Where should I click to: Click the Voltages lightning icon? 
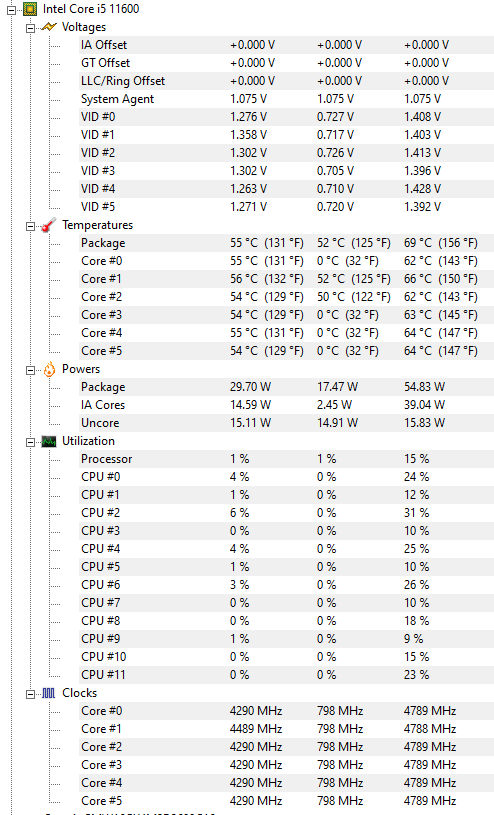49,27
